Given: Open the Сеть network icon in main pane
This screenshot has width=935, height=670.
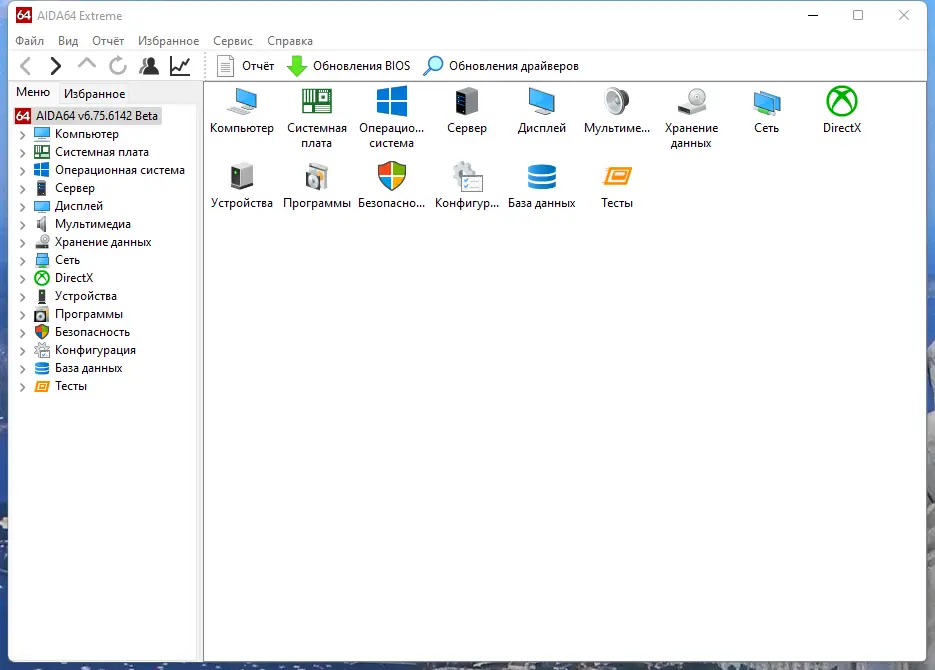Looking at the screenshot, I should tap(766, 102).
